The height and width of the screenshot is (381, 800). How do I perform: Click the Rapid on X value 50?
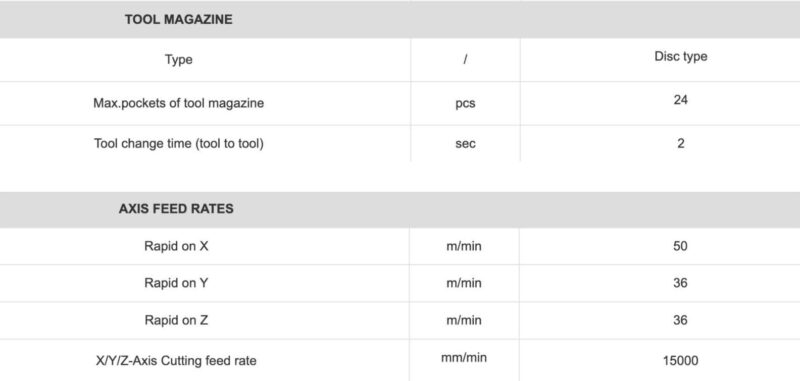[x=680, y=246]
